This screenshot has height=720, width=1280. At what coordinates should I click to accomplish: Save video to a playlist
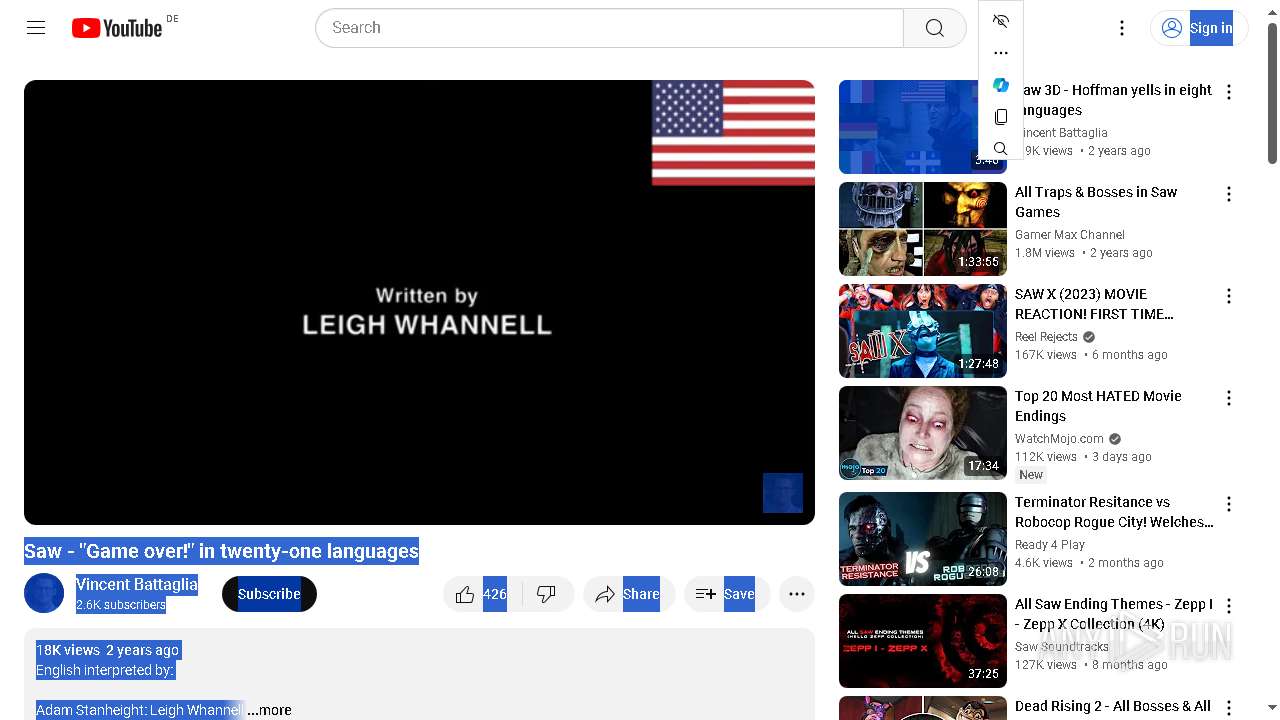727,594
